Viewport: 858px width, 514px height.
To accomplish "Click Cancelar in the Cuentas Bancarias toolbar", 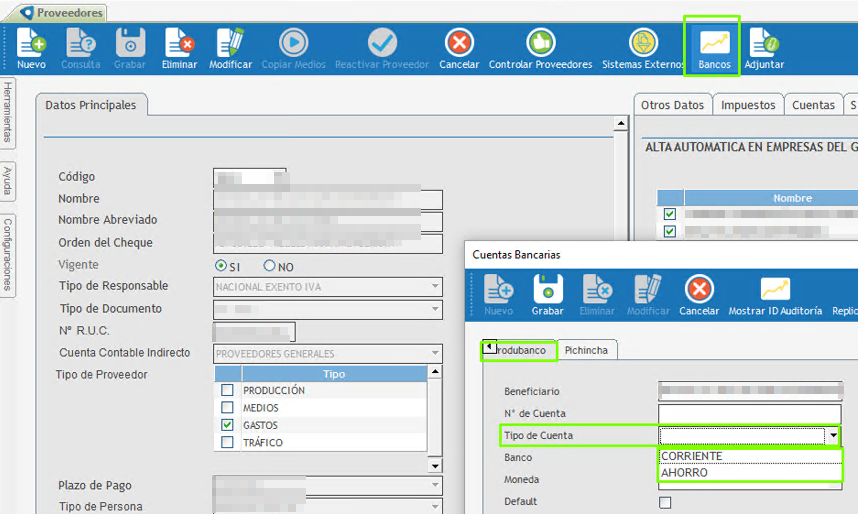I will point(699,295).
